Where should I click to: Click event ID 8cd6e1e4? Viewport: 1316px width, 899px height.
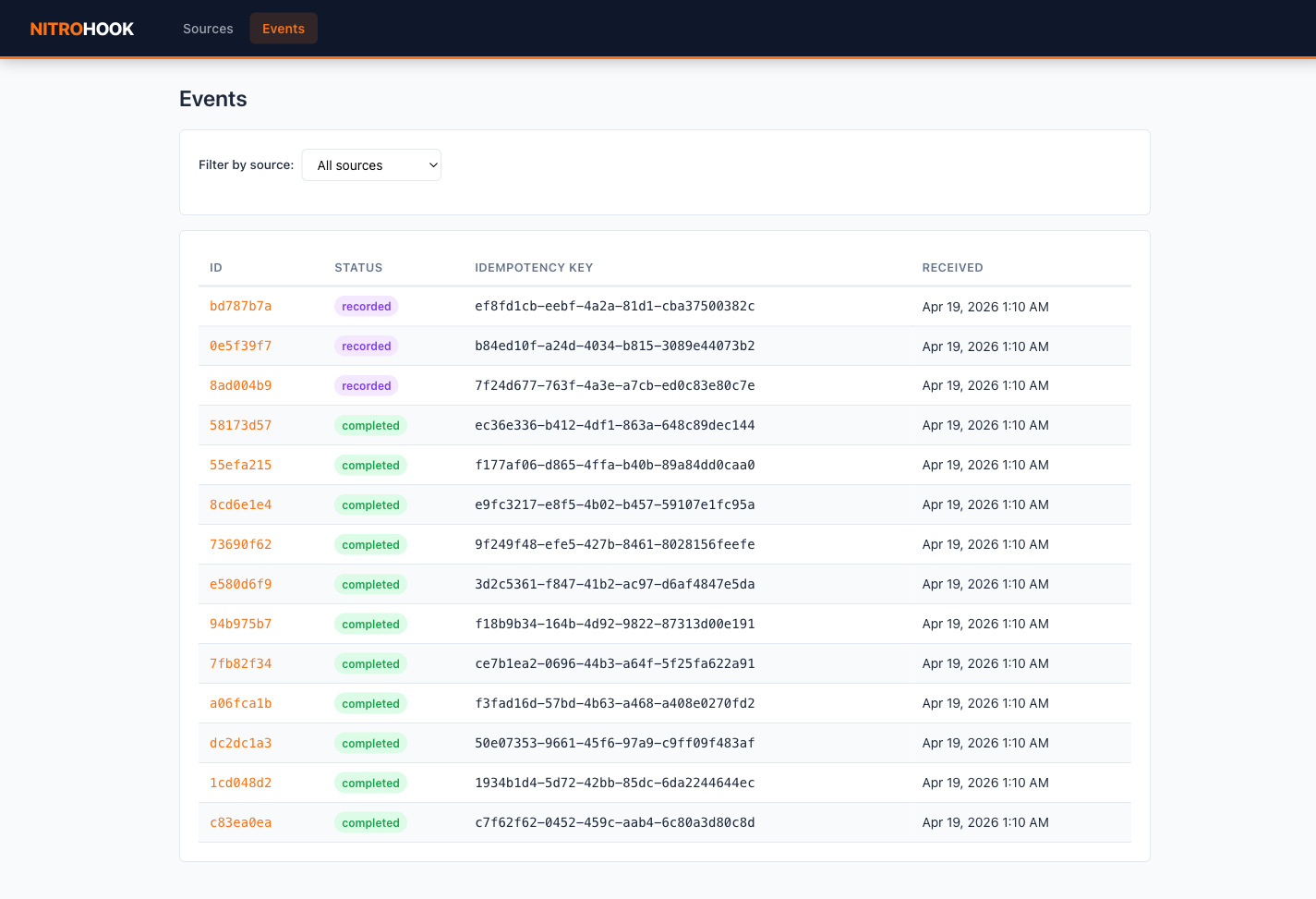tap(240, 505)
